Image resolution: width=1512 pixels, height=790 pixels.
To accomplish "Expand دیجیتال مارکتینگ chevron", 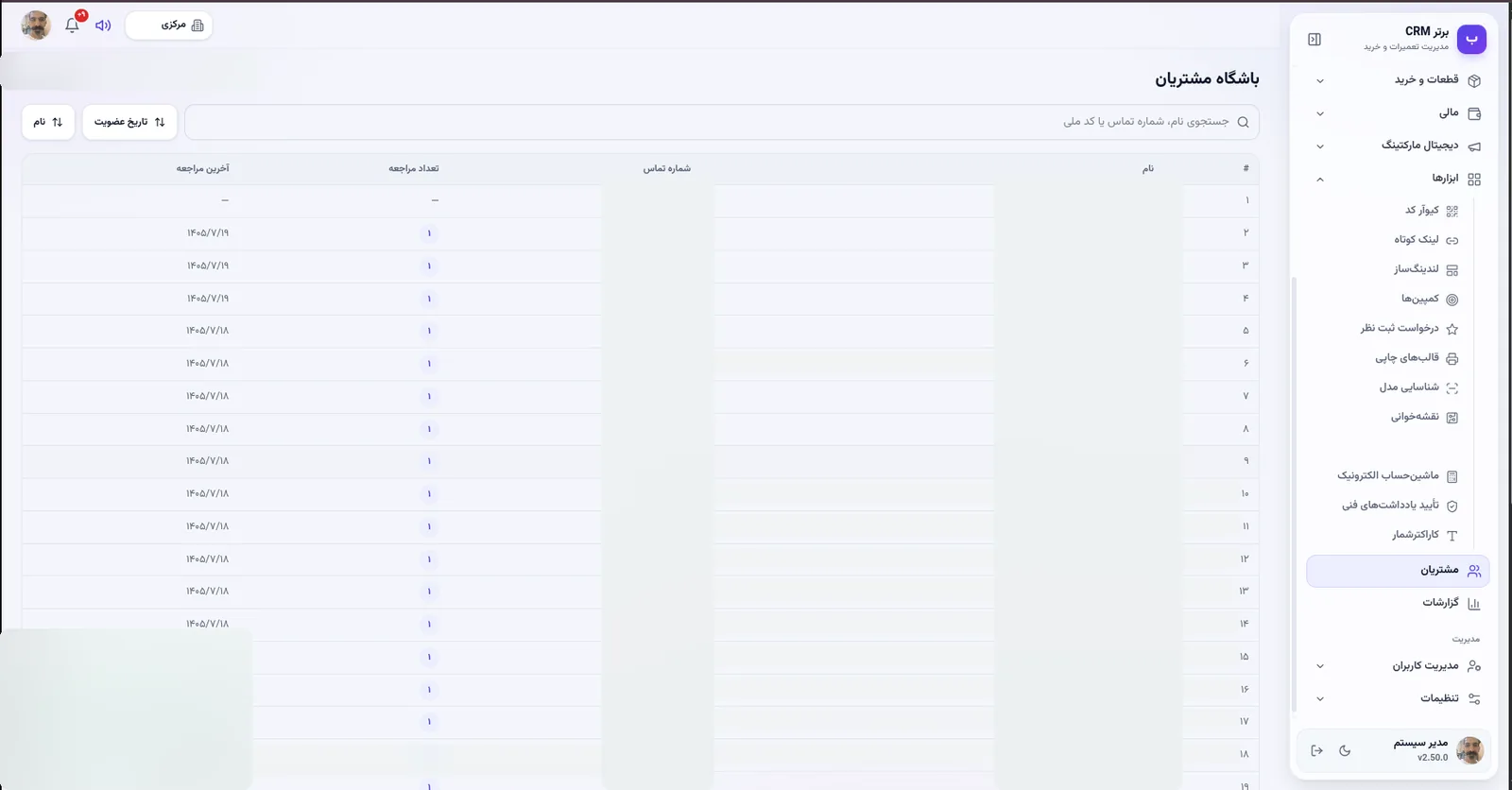I will [1320, 146].
